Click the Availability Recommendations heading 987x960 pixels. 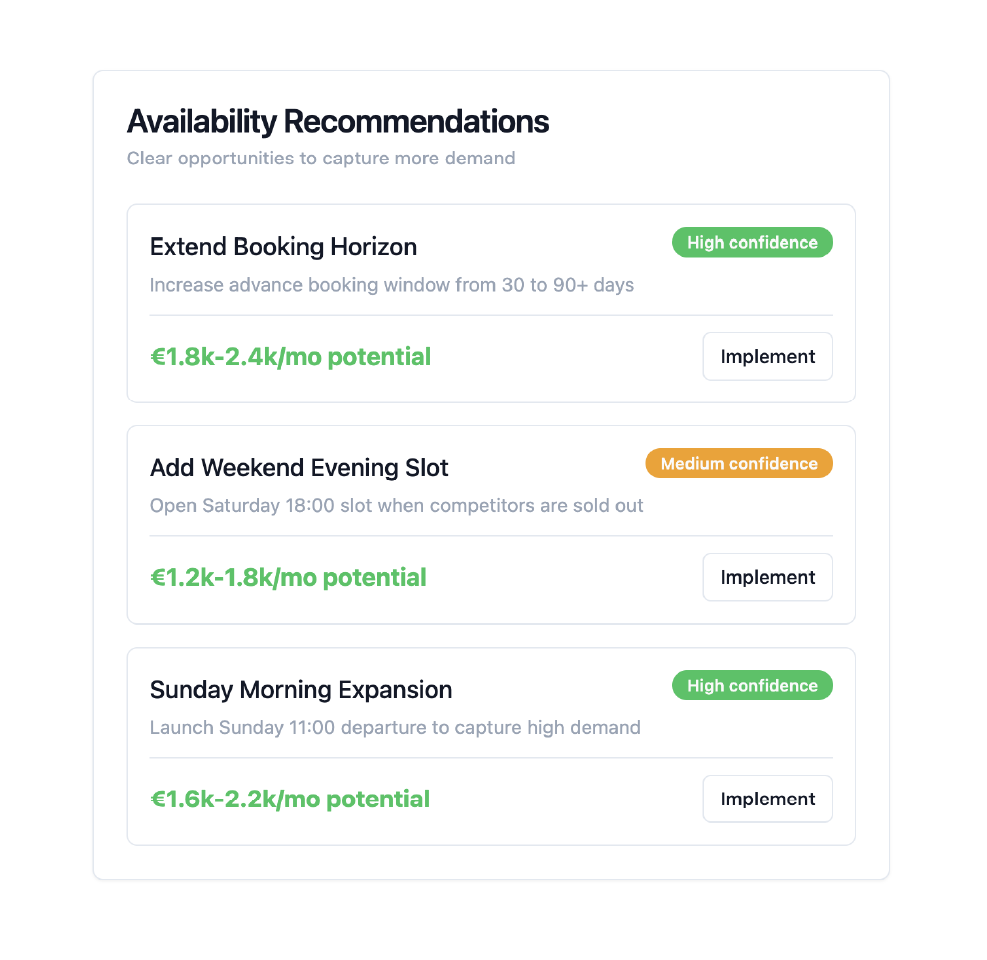tap(338, 122)
